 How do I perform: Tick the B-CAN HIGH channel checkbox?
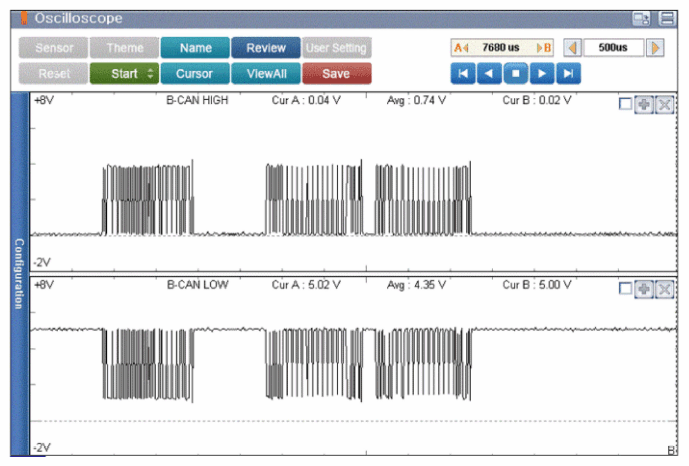coord(626,105)
